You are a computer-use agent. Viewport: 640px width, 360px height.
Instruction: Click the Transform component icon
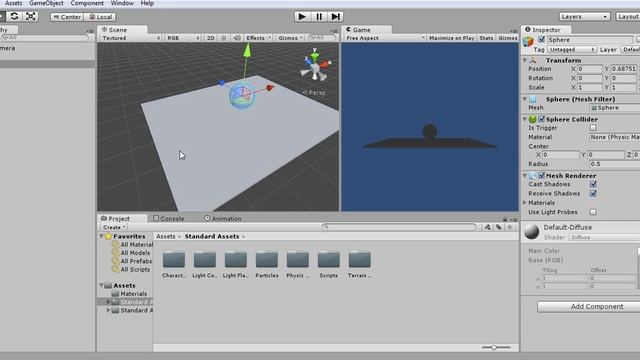coord(533,60)
